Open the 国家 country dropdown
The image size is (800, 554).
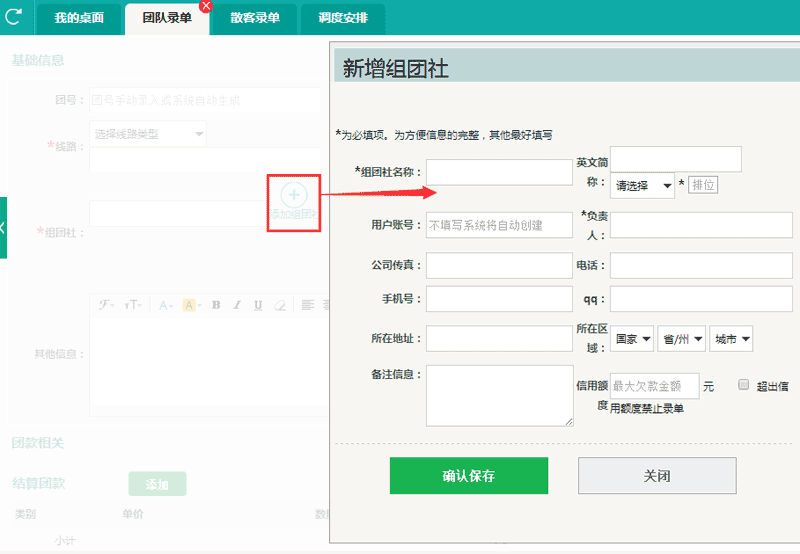(633, 339)
